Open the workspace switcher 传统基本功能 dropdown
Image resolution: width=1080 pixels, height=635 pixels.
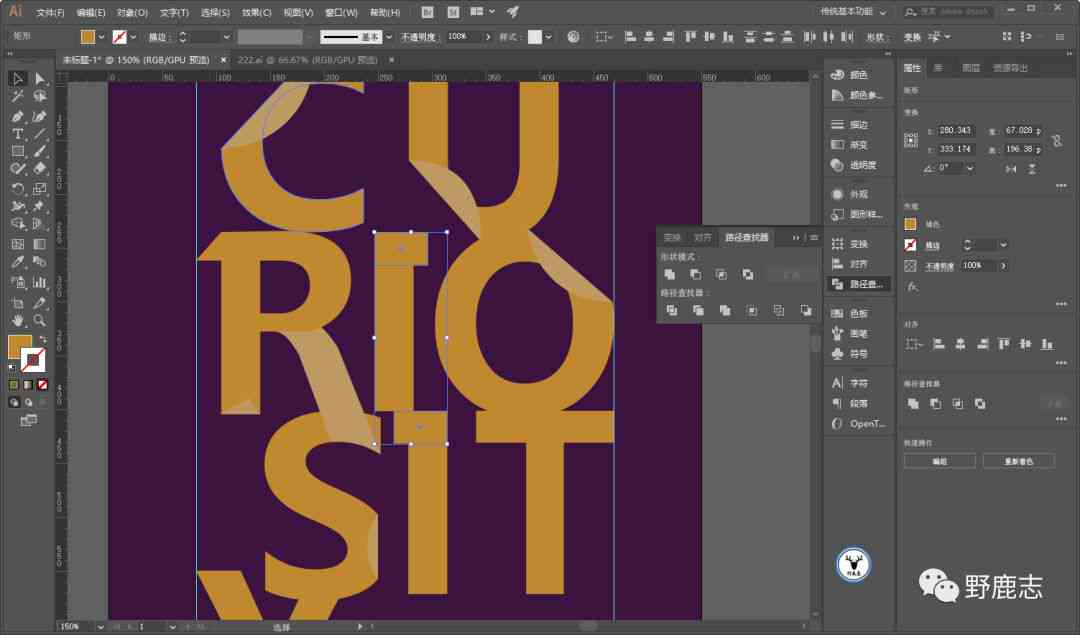click(x=853, y=12)
